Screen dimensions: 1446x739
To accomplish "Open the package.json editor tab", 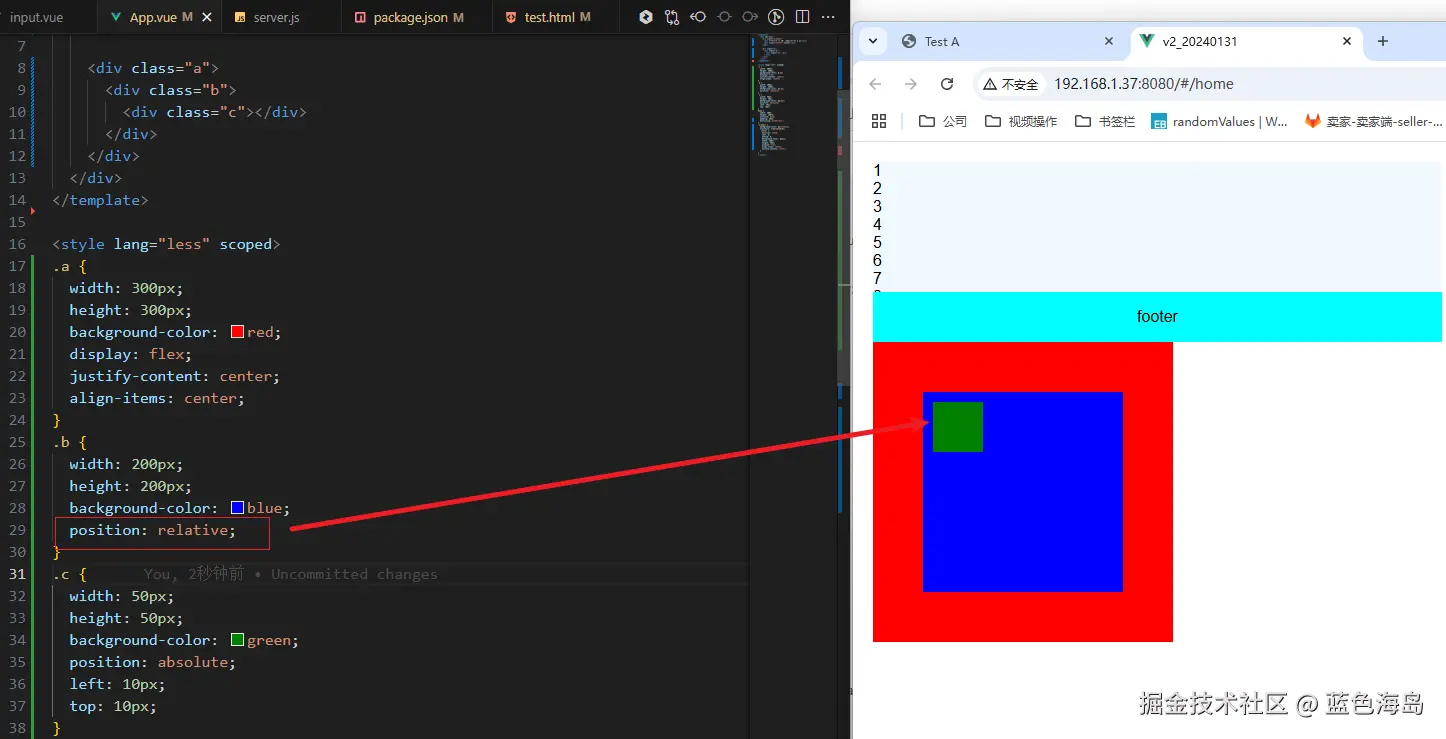I will [416, 18].
